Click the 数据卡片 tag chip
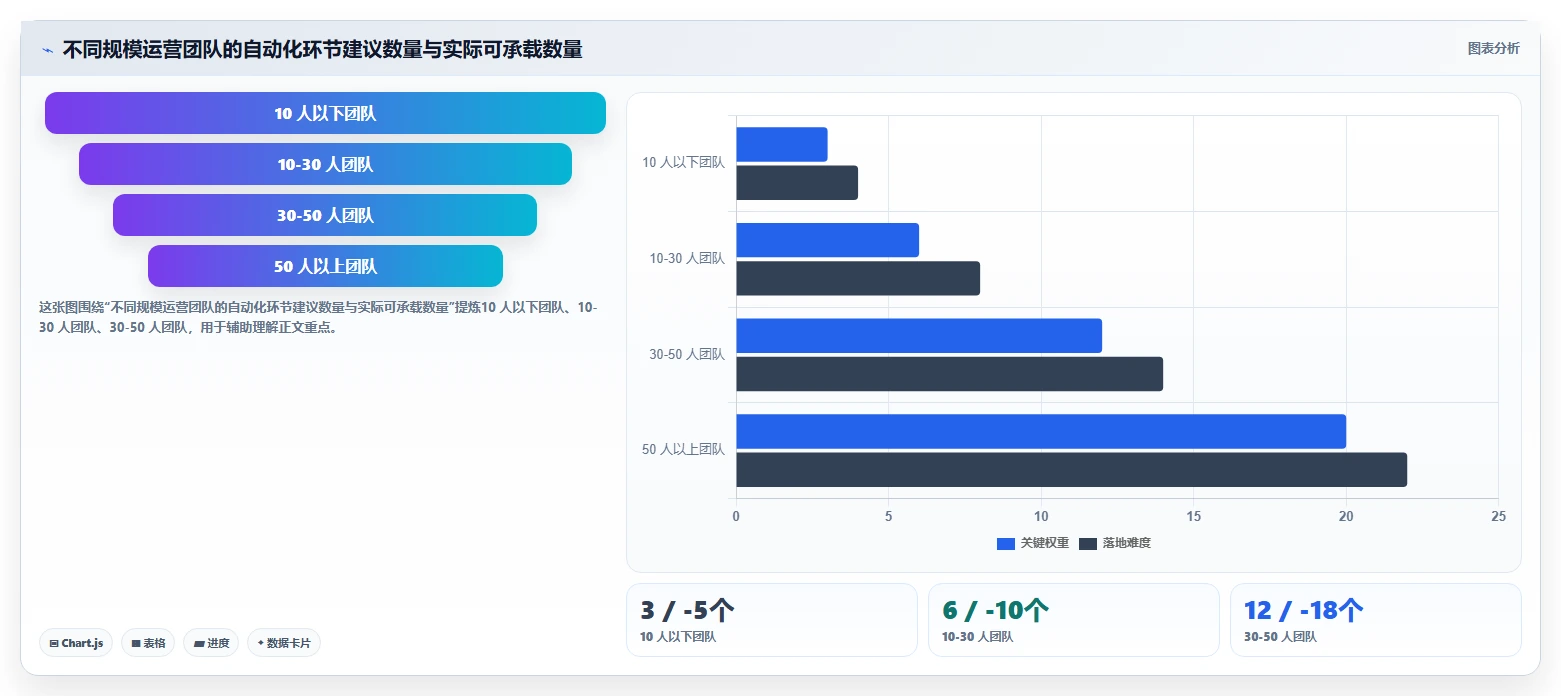Viewport: 1561px width, 696px height. click(x=284, y=643)
